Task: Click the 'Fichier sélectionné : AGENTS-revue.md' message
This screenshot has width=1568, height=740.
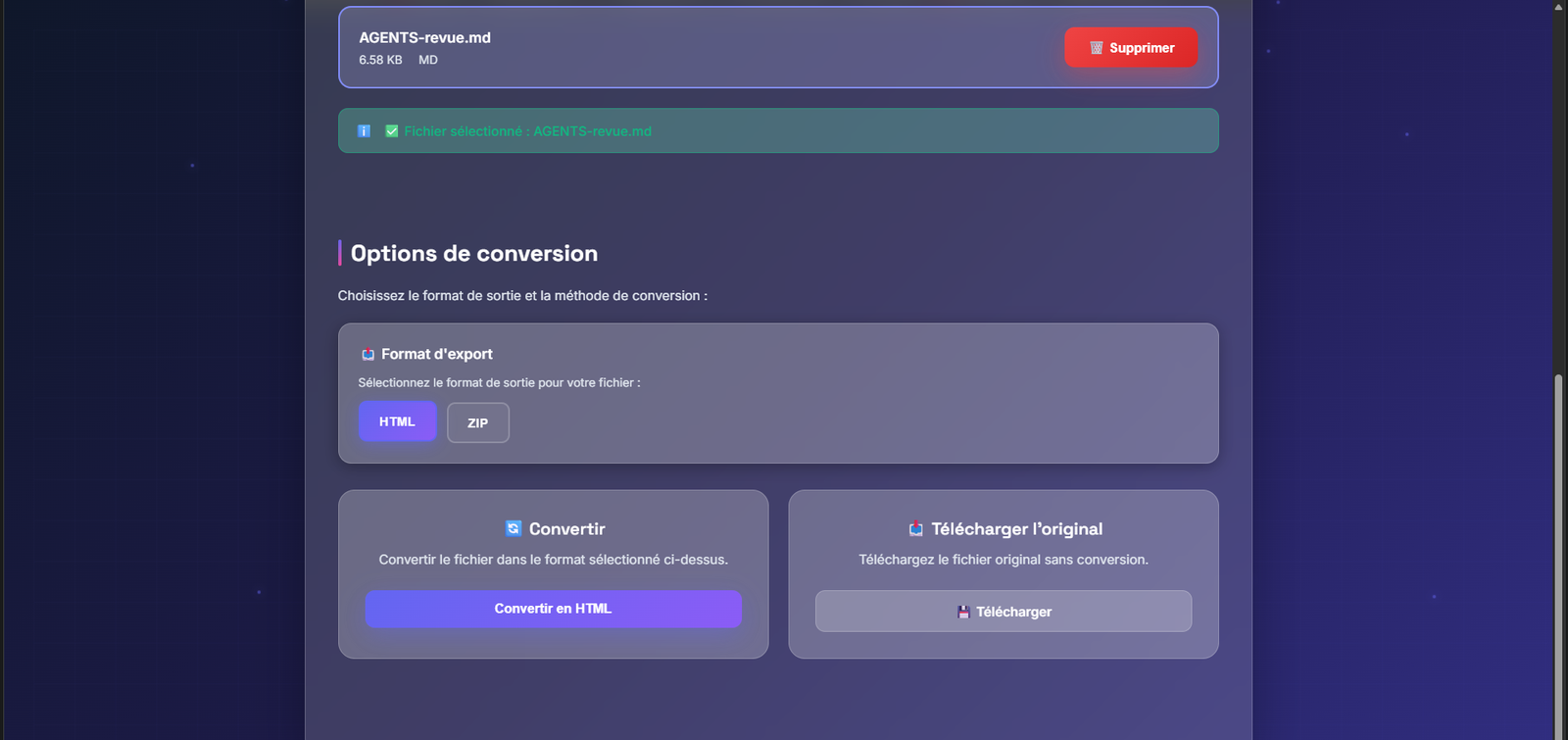Action: click(527, 131)
